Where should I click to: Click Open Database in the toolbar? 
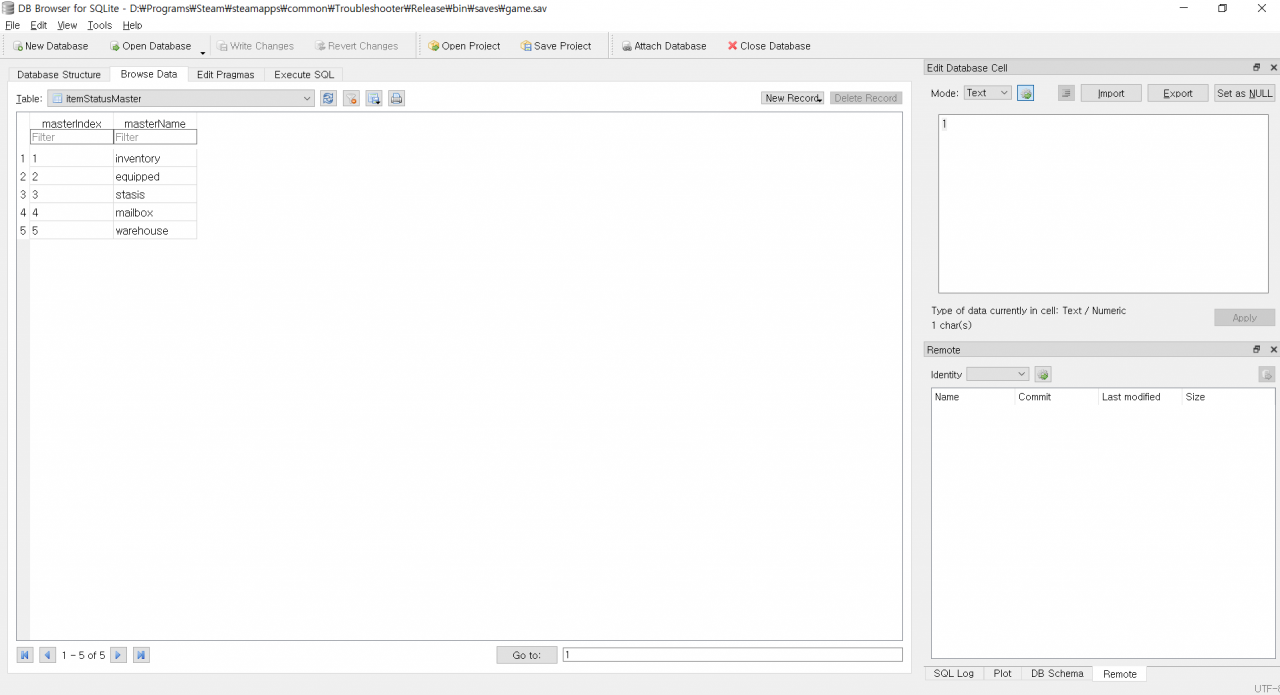150,46
